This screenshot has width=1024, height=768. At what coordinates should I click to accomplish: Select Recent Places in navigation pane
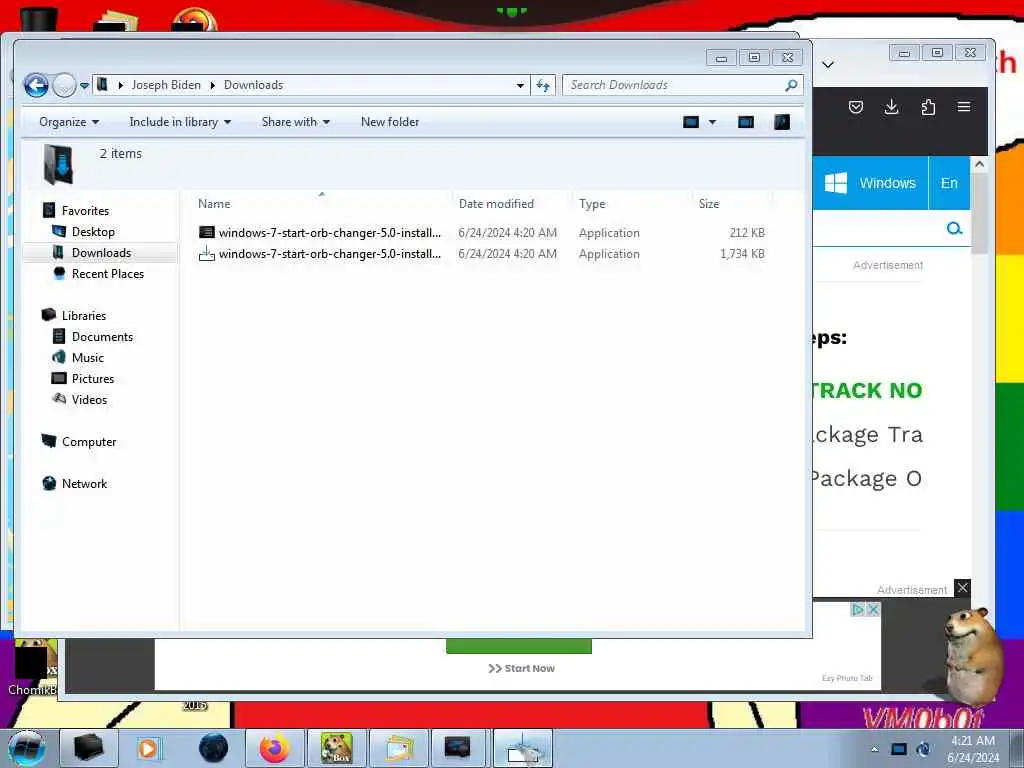tap(108, 274)
